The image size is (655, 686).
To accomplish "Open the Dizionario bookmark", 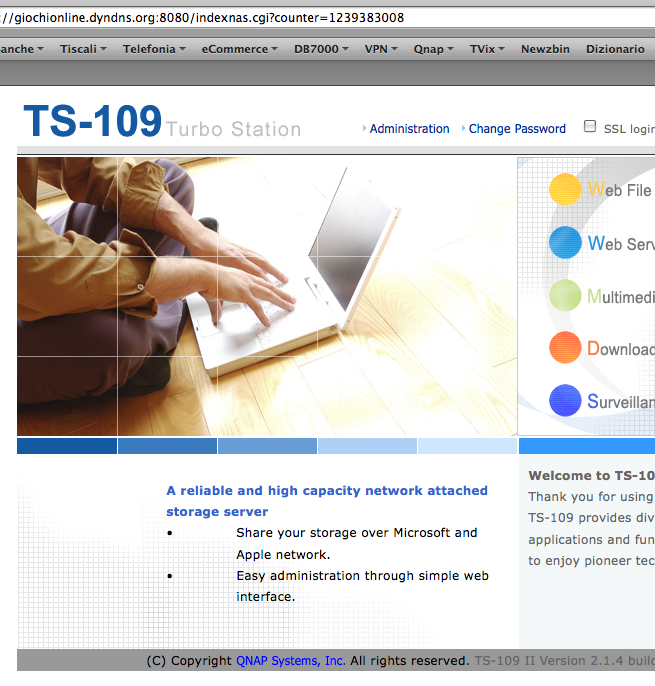I will (x=615, y=49).
